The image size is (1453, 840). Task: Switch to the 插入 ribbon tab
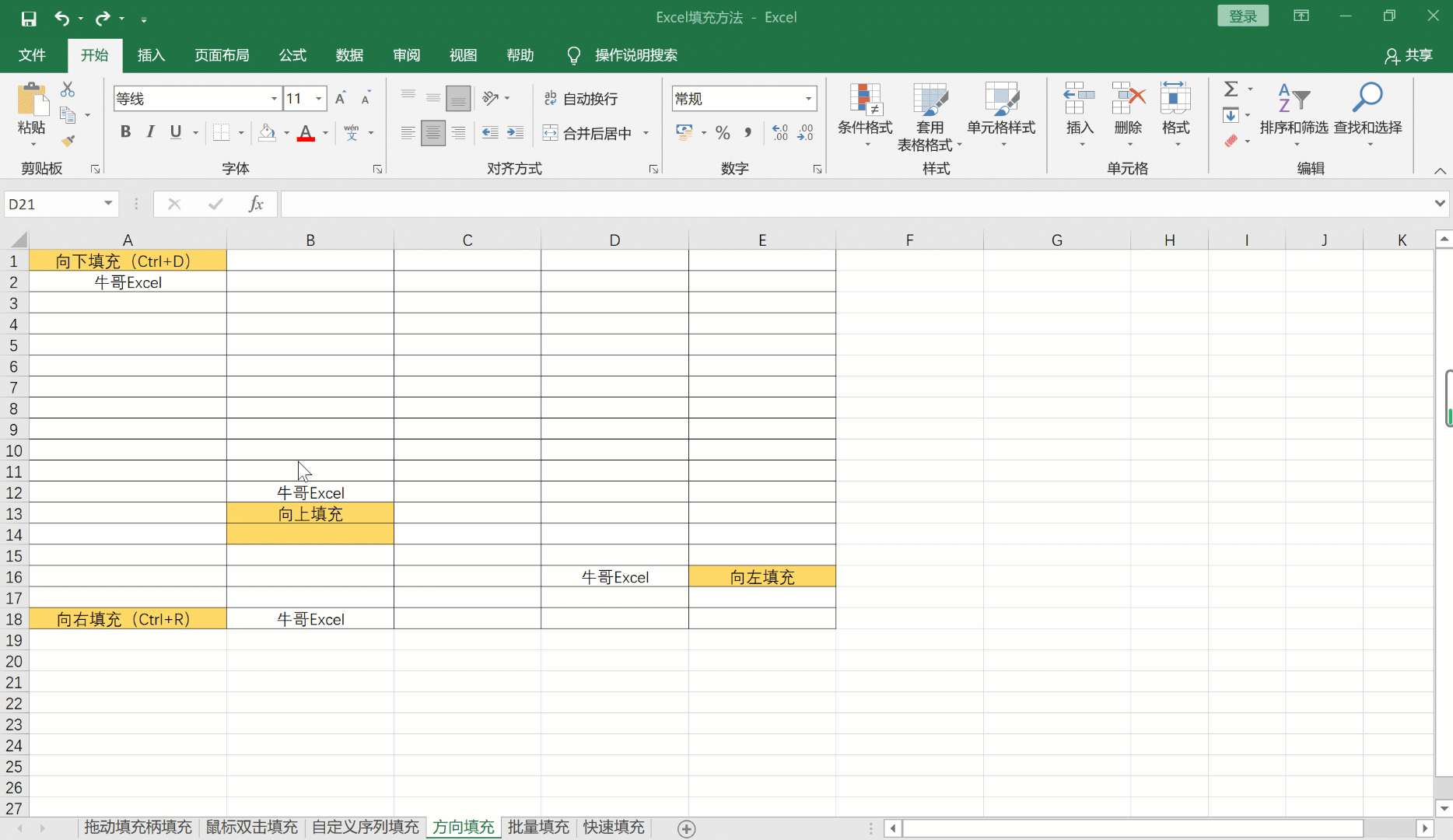tap(151, 55)
